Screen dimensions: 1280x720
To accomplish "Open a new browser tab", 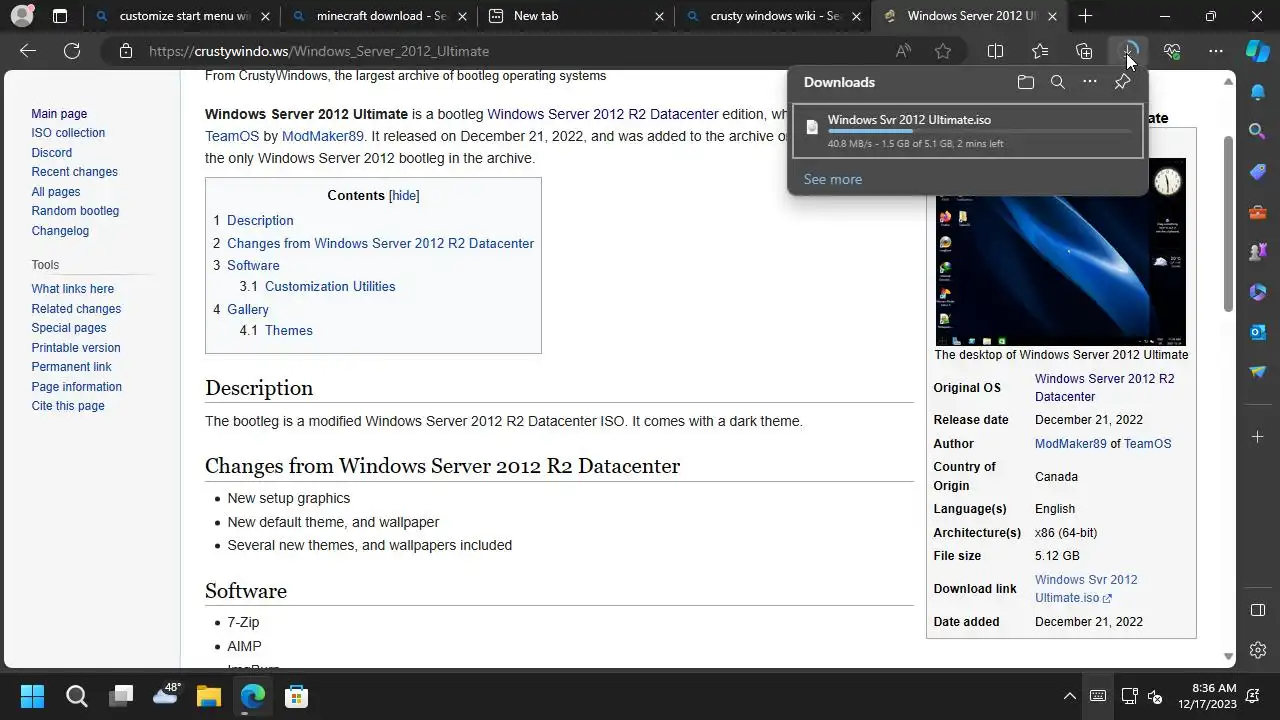I will (x=1086, y=16).
